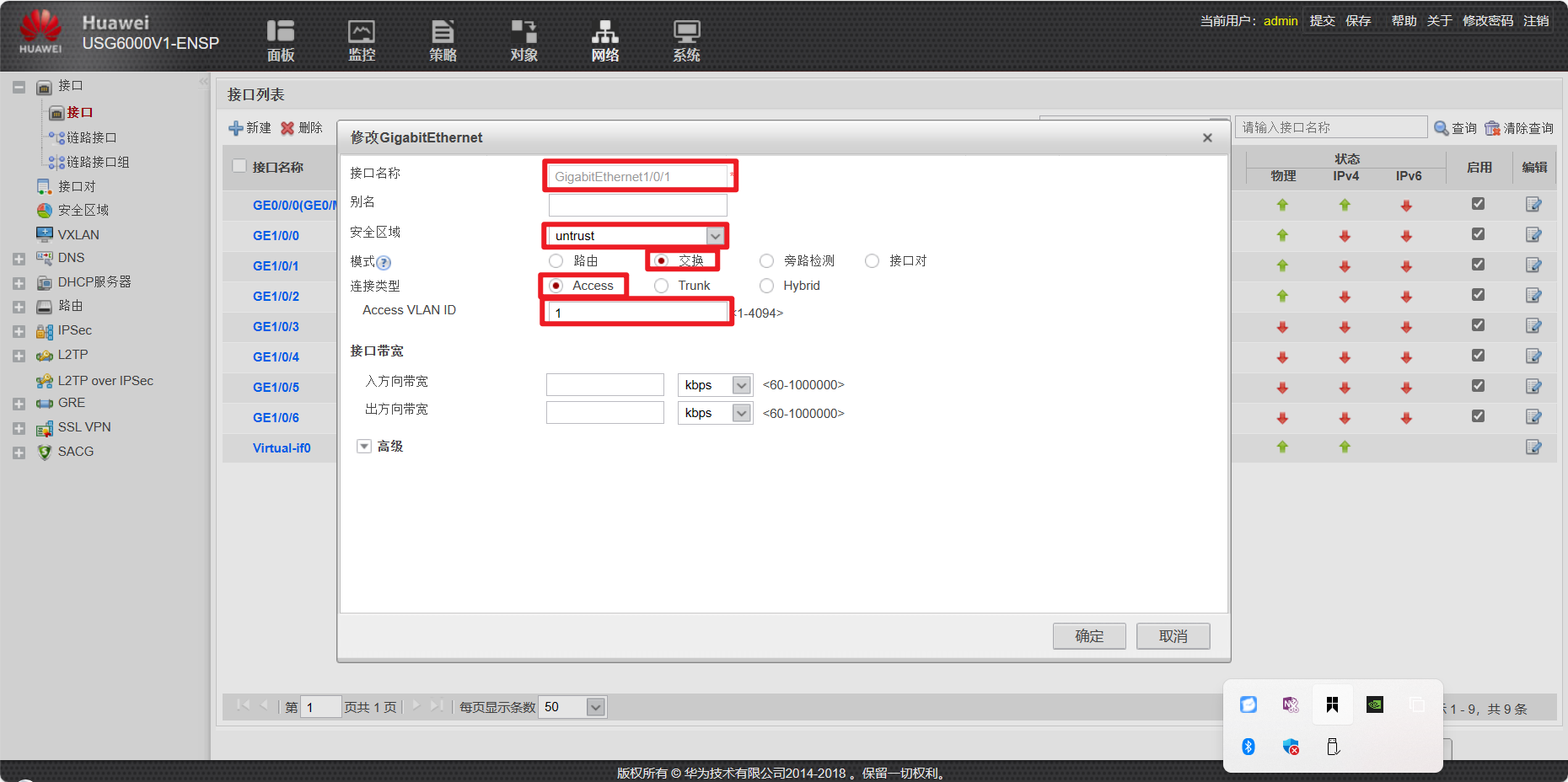Image resolution: width=1568 pixels, height=782 pixels.
Task: Open the 系统 (System) section
Action: (685, 40)
